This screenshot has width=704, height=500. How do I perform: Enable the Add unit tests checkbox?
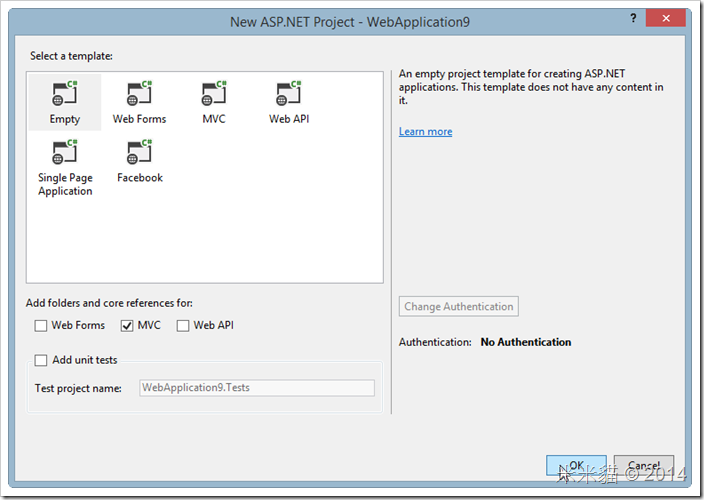[41, 360]
